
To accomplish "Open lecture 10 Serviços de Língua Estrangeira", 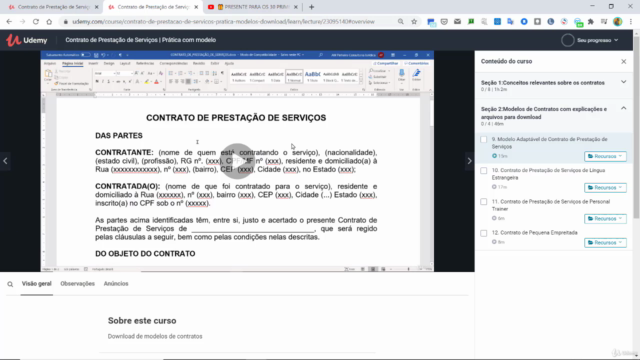I will 548,174.
